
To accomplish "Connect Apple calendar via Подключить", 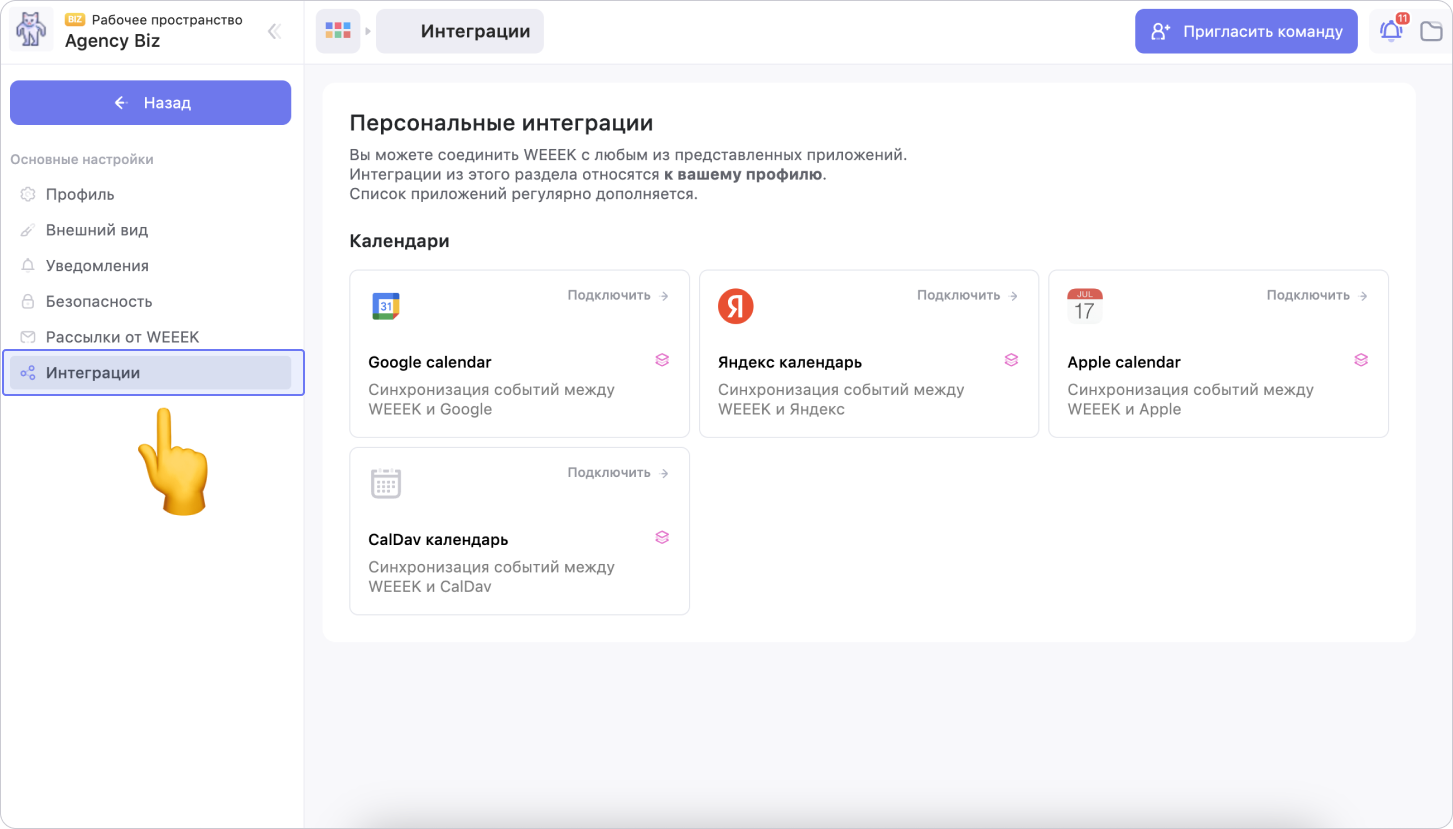I will coord(1317,295).
